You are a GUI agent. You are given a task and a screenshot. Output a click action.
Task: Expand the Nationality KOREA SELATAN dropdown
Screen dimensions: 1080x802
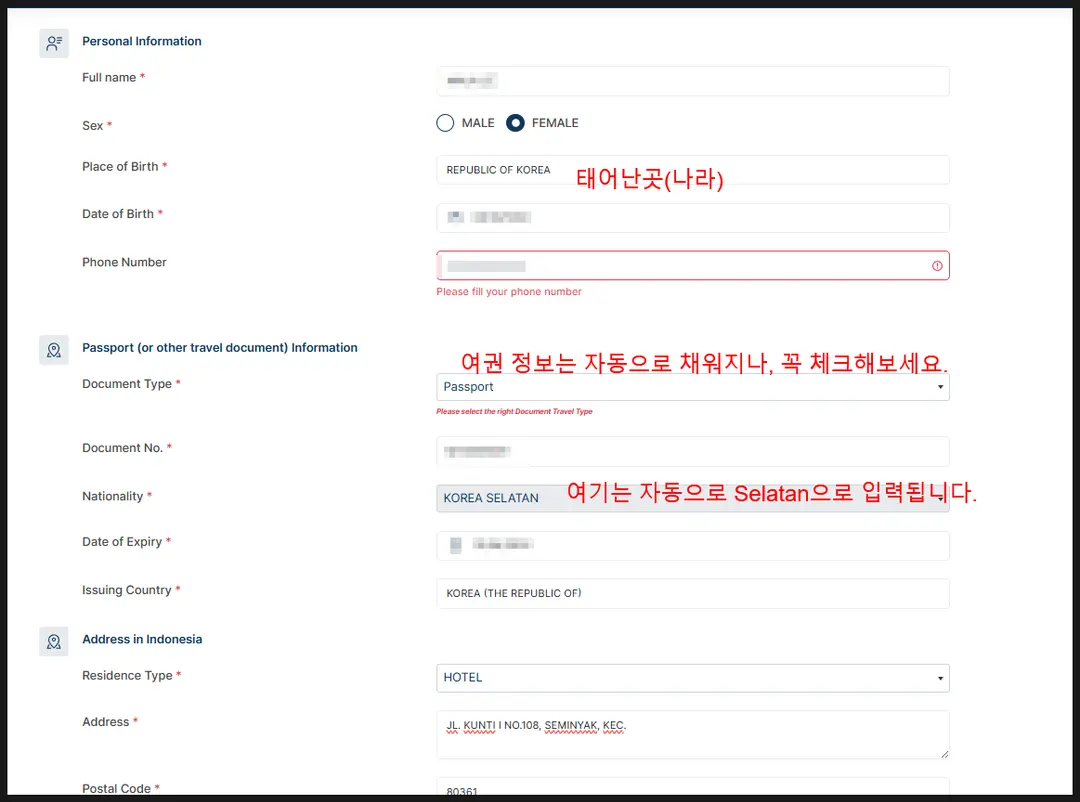(692, 498)
